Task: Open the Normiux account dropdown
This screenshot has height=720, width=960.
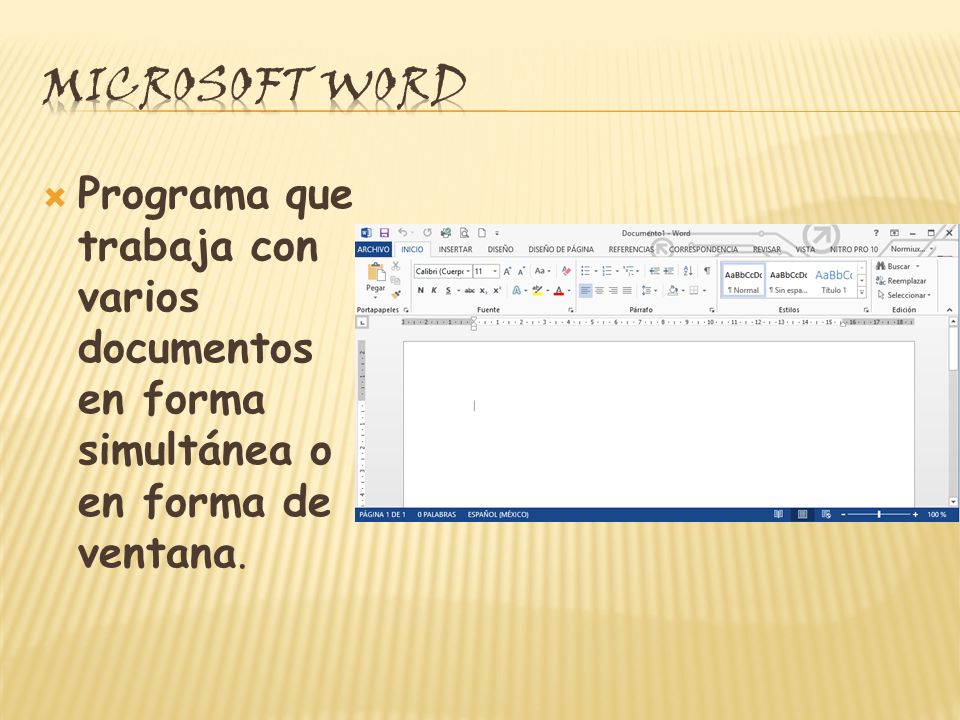Action: coord(912,249)
